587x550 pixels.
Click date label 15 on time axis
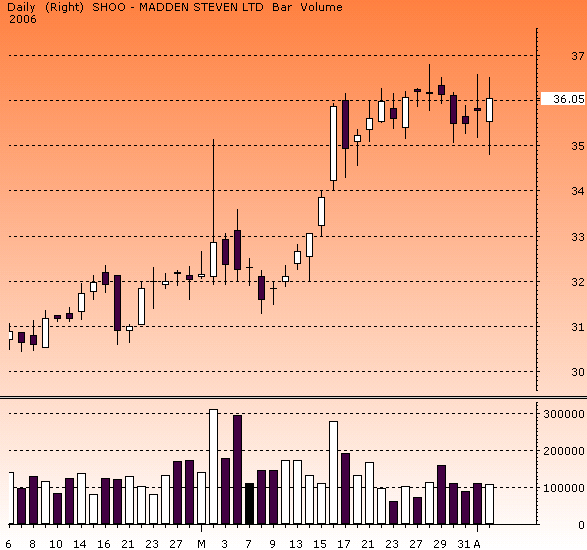(x=320, y=544)
